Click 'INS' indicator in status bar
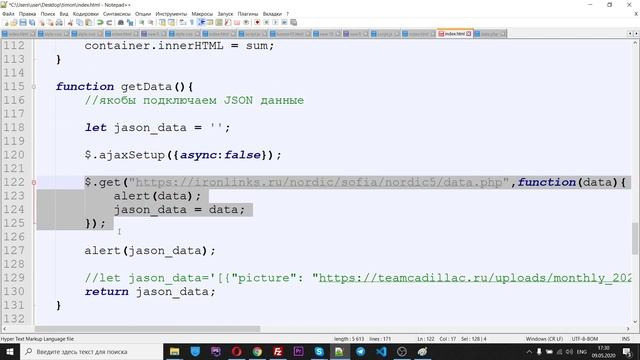The width and height of the screenshot is (640, 360). point(625,339)
